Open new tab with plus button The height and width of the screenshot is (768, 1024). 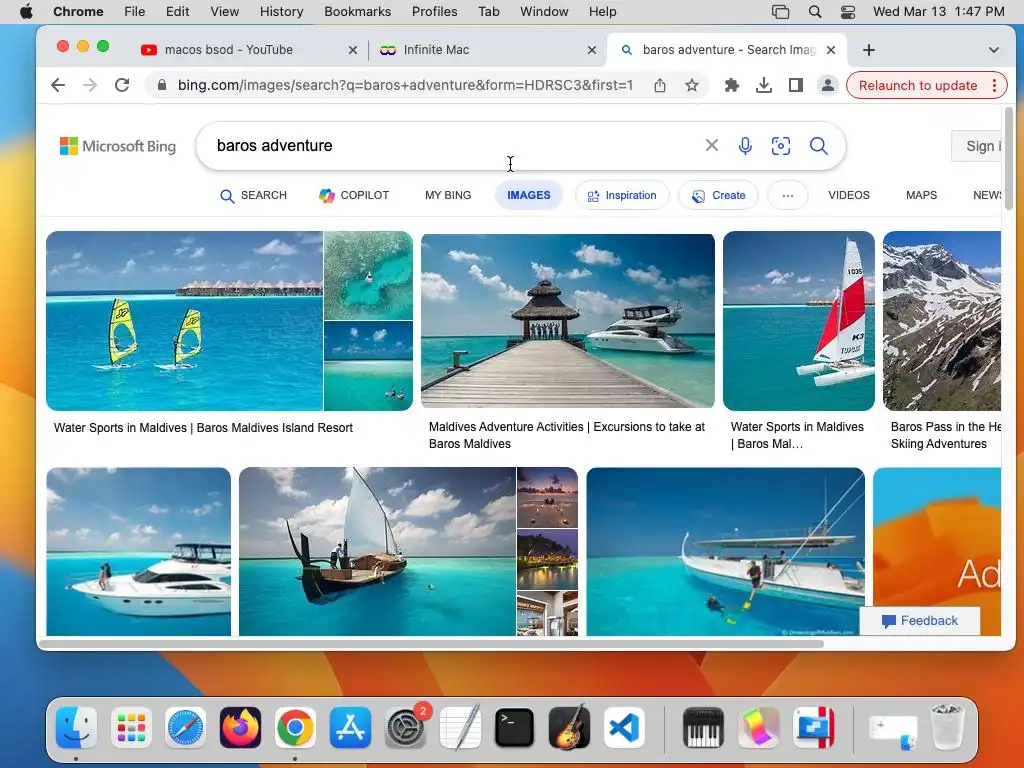[869, 50]
